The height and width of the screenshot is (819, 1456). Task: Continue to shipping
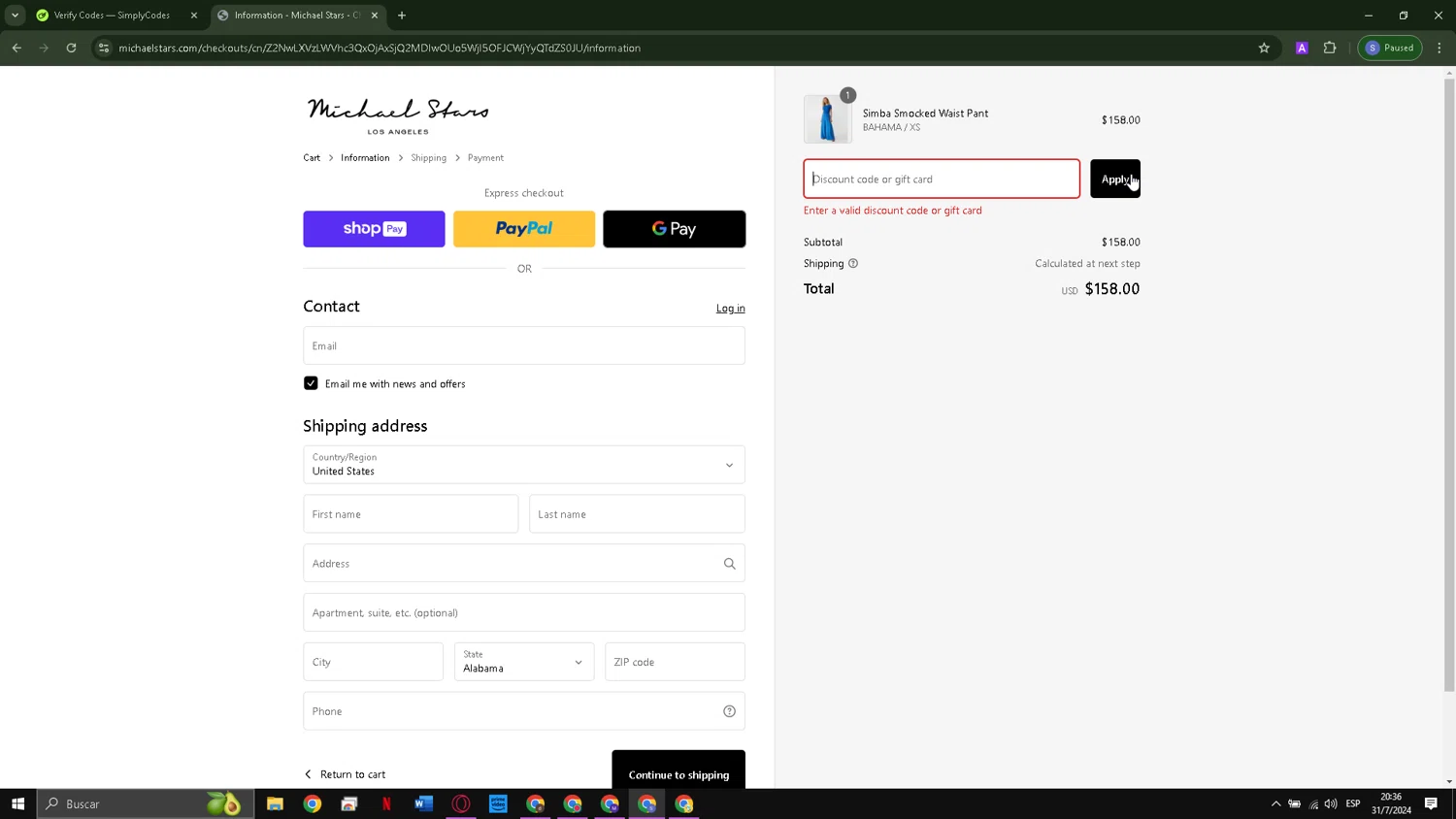pyautogui.click(x=678, y=771)
